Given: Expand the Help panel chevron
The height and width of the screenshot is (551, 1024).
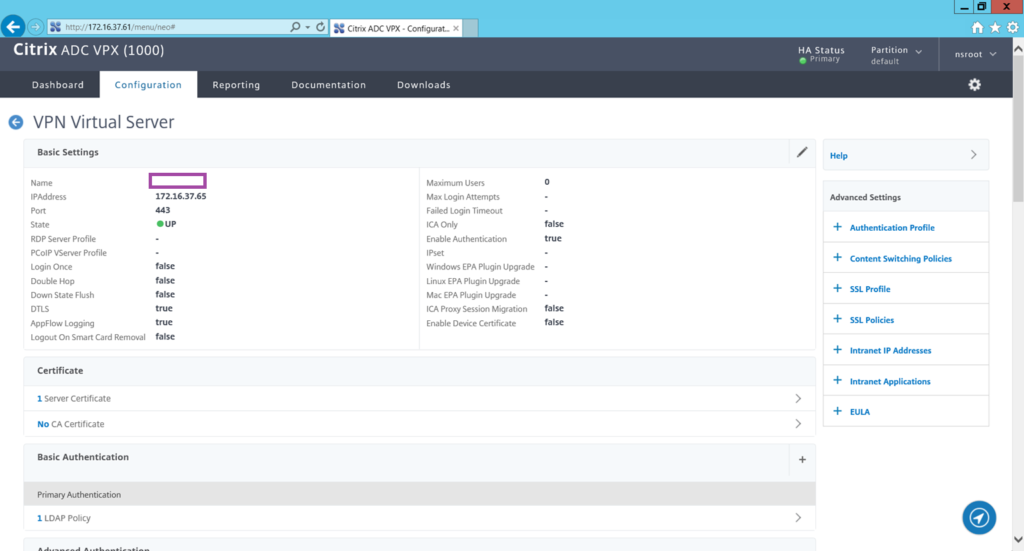Looking at the screenshot, I should 974,155.
